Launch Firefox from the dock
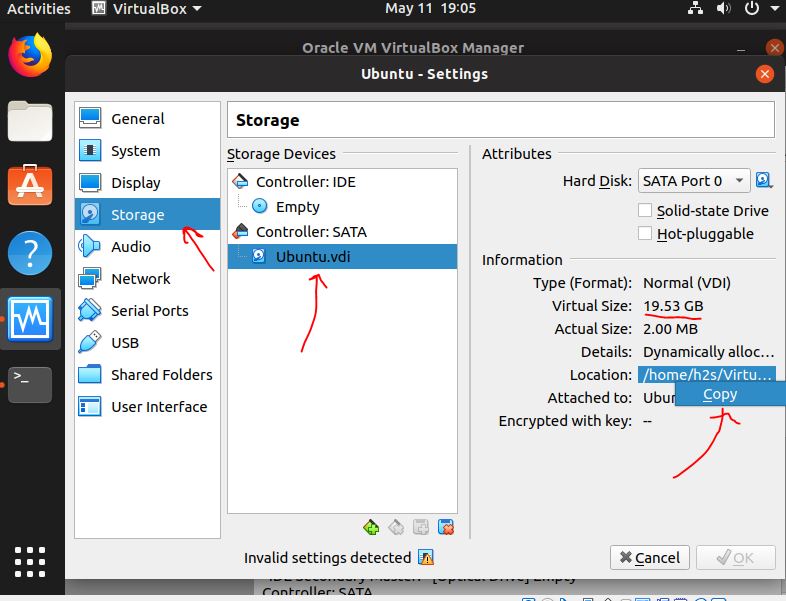This screenshot has width=786, height=601. (x=30, y=55)
